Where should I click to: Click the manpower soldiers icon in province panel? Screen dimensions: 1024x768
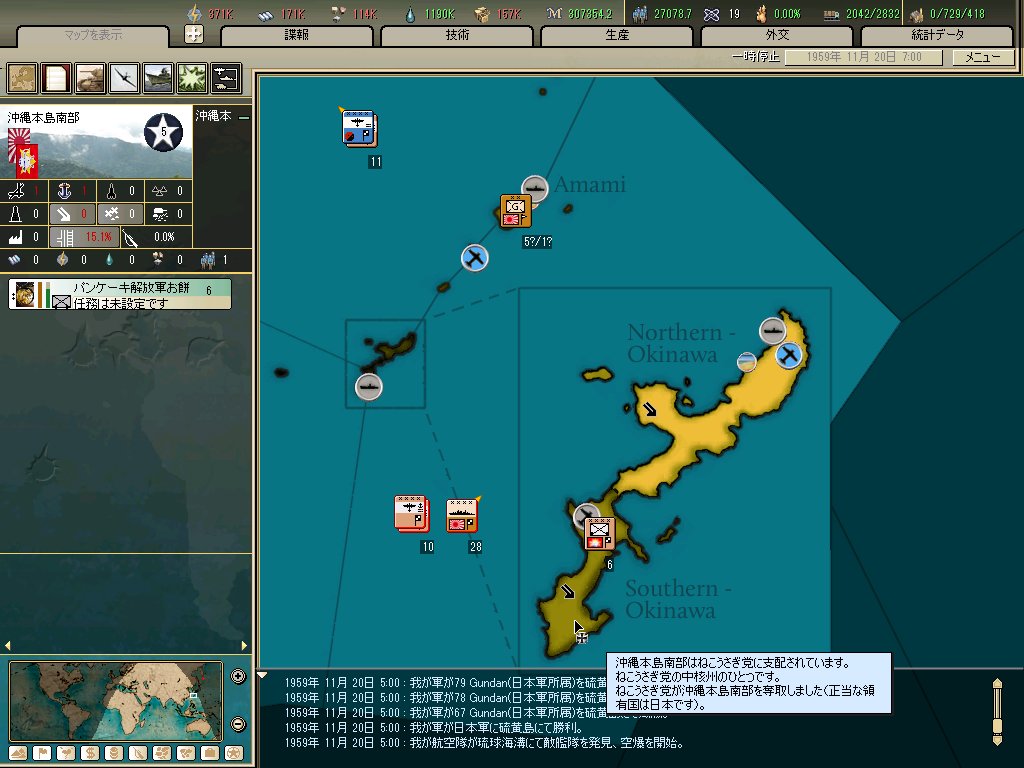[x=208, y=260]
